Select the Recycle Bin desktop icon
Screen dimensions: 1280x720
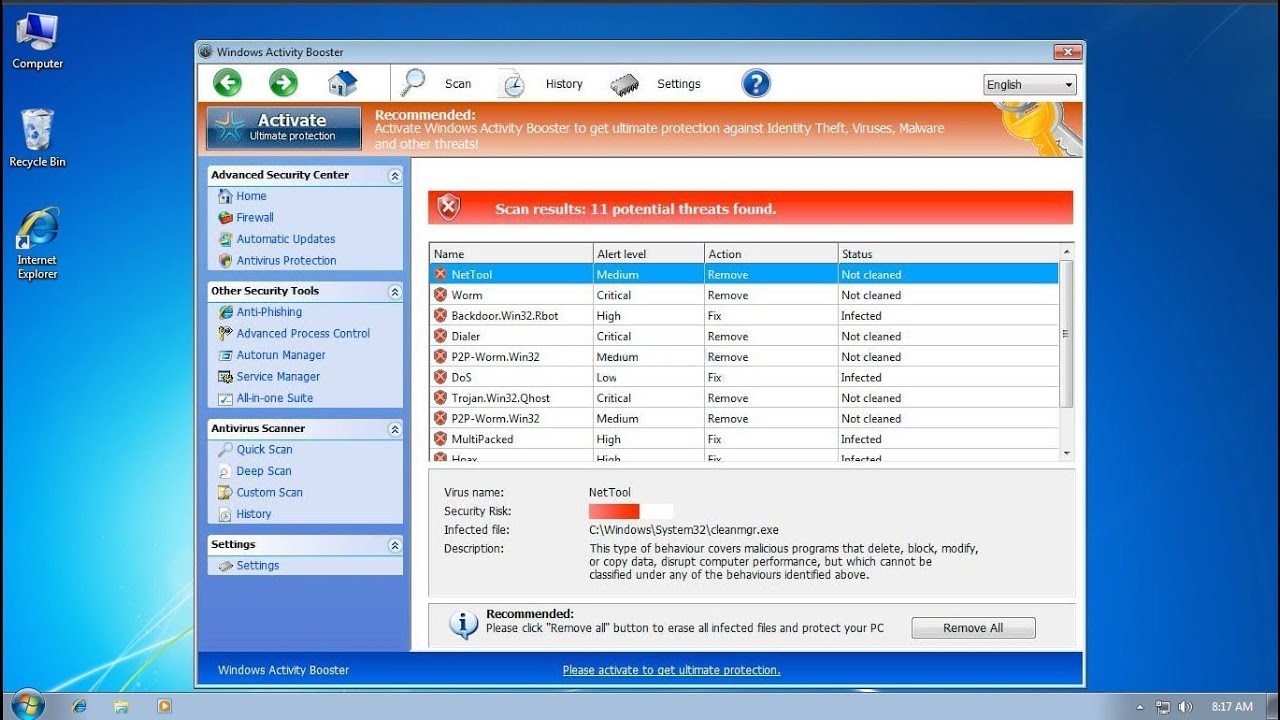(x=37, y=138)
